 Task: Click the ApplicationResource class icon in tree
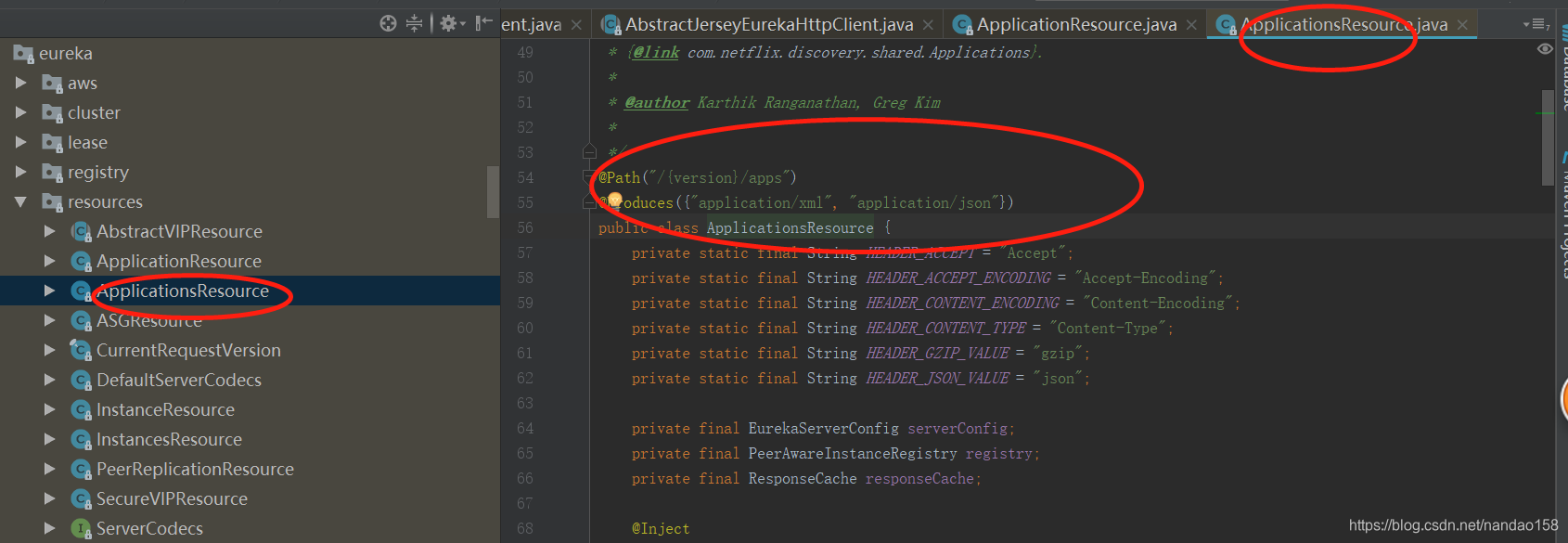pos(81,262)
